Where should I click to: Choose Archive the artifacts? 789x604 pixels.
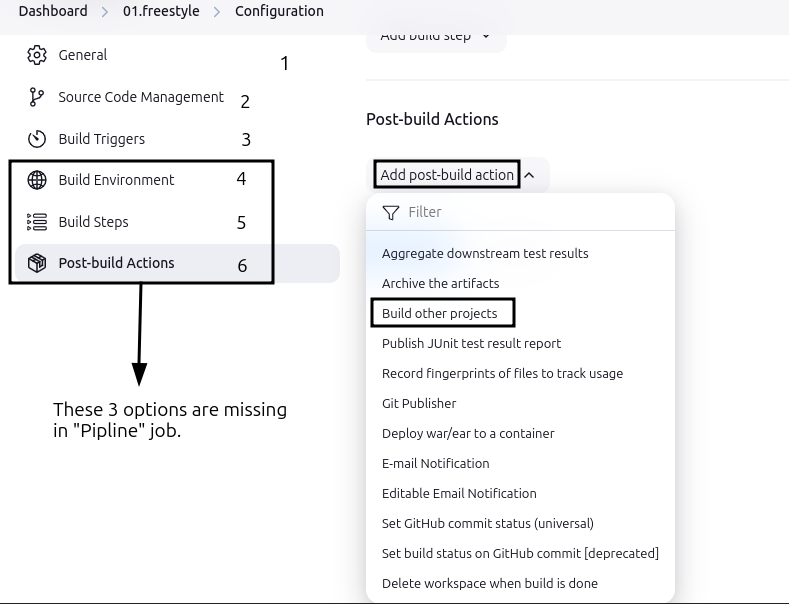pos(440,283)
